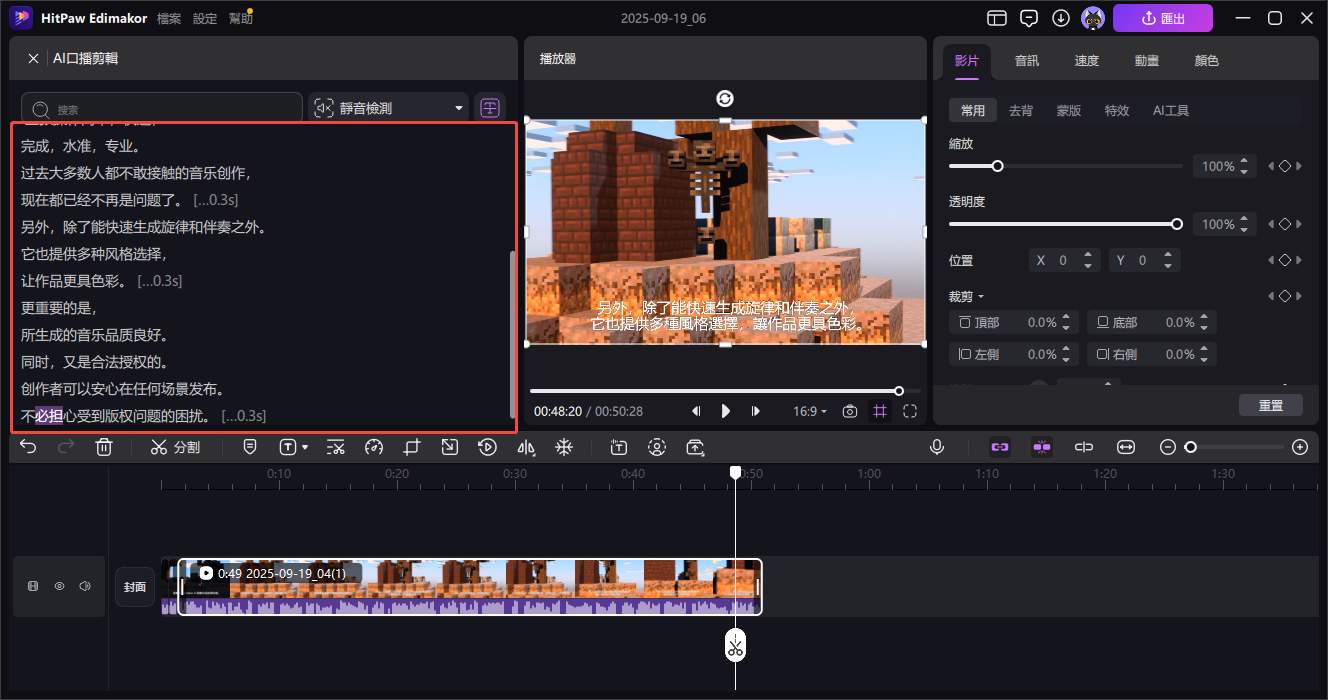Toggle track visibility with the eye icon
The image size is (1328, 700).
(x=59, y=586)
